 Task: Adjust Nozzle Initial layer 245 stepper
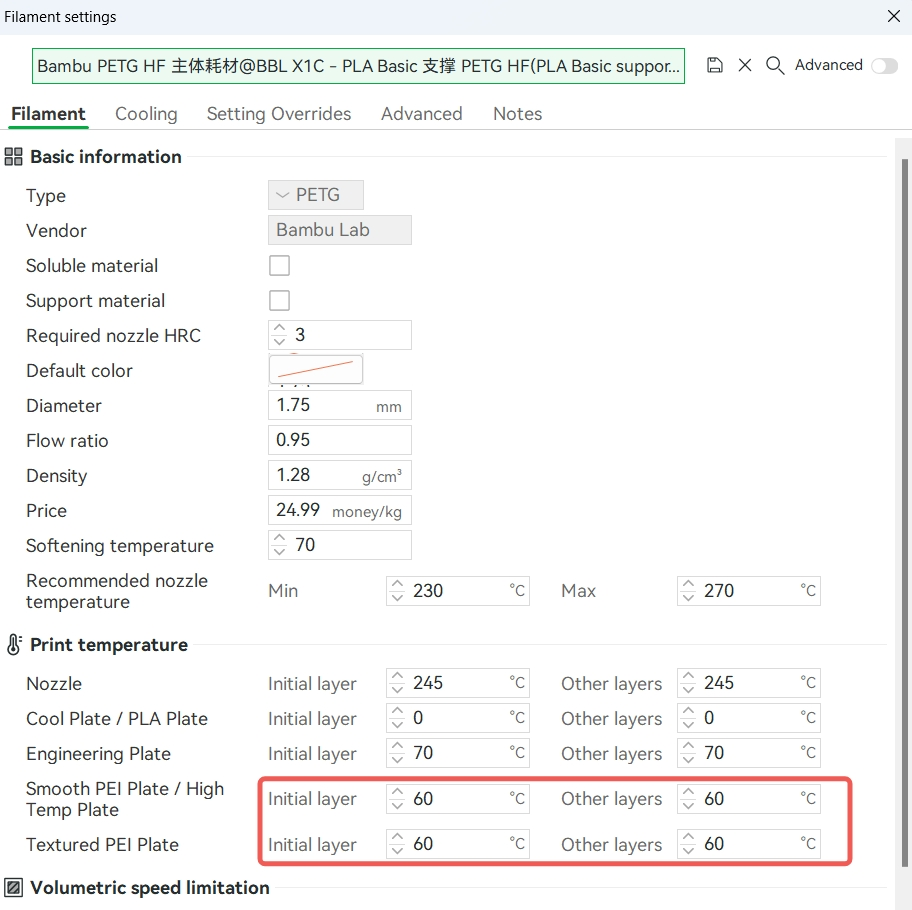(397, 683)
